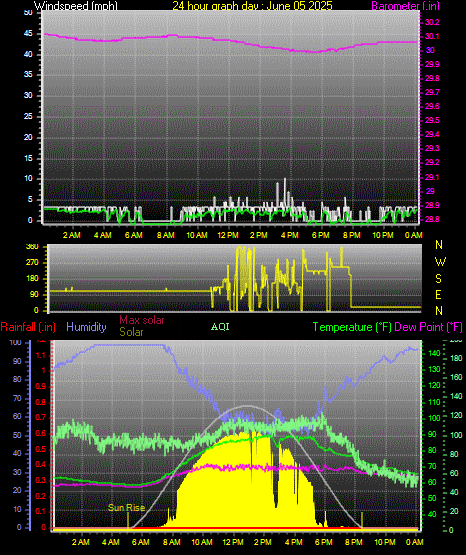Click '12 PM' on the windspeed graph time axis

click(228, 235)
